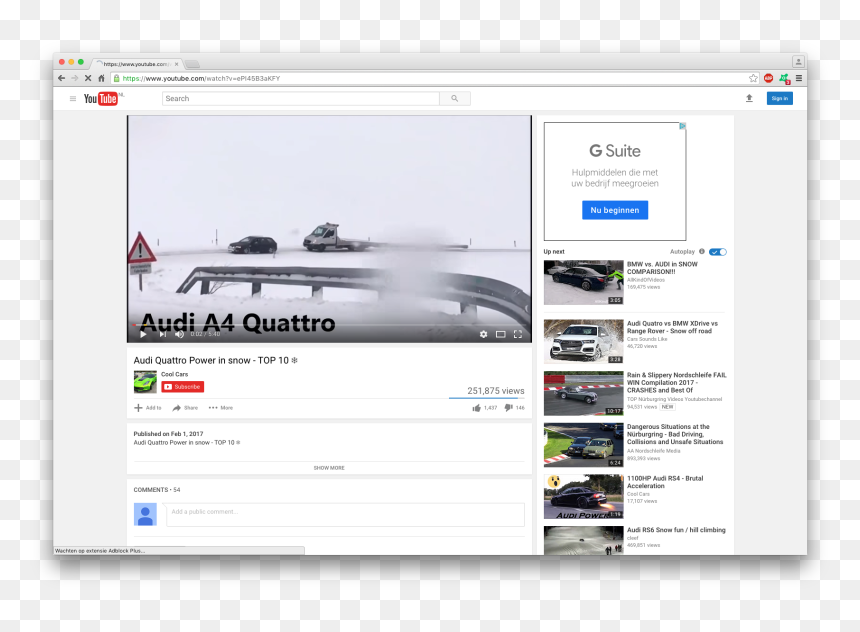Click the video title Audi Quattro Power in snow
860x632 pixels.
pos(215,360)
